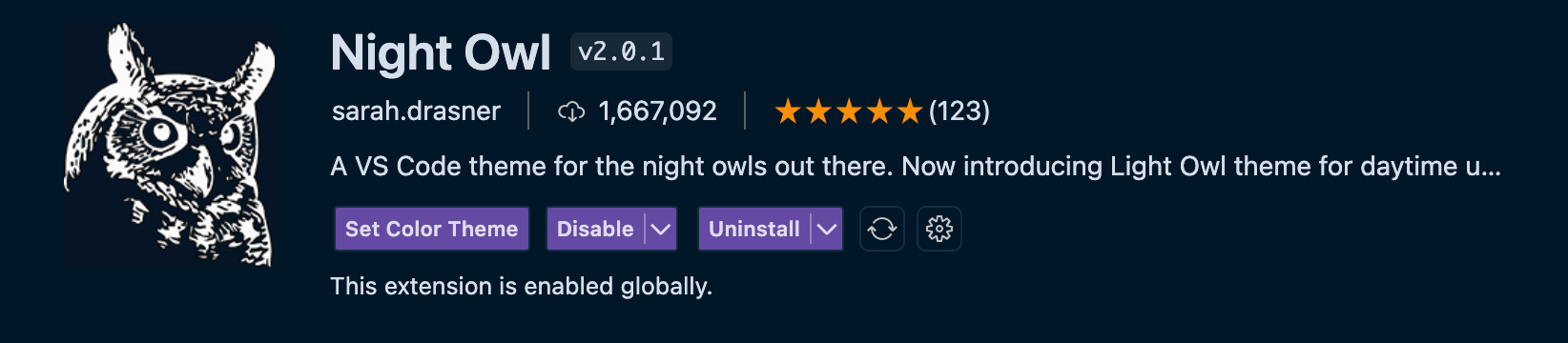Click the third rating star
This screenshot has height=343, width=1568.
point(849,111)
